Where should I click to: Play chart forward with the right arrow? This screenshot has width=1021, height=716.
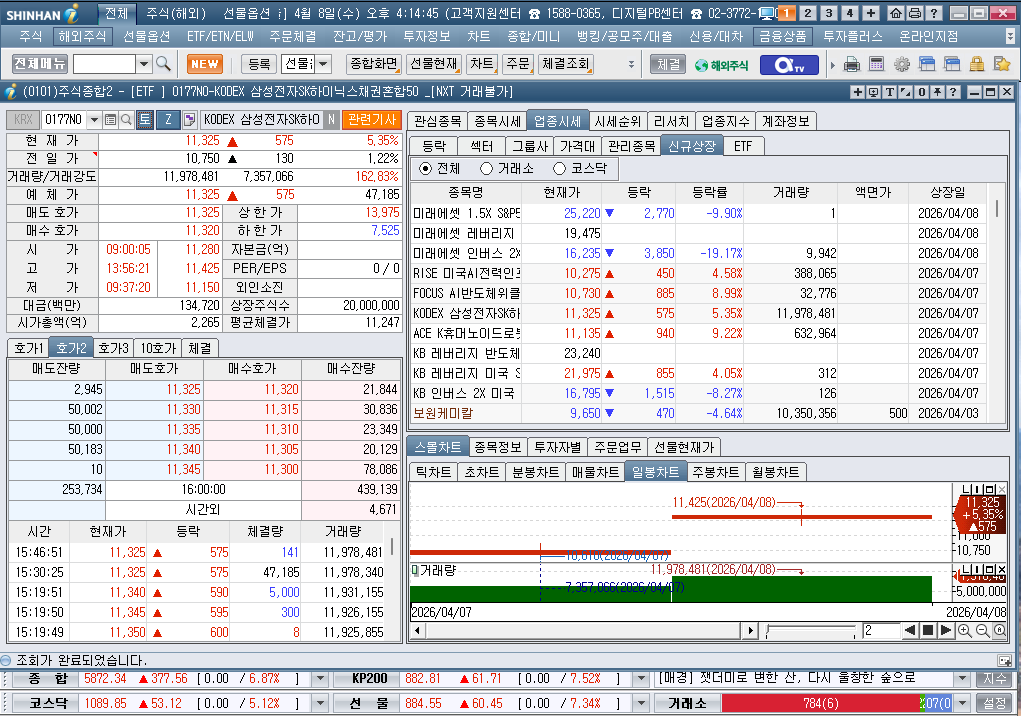point(946,630)
